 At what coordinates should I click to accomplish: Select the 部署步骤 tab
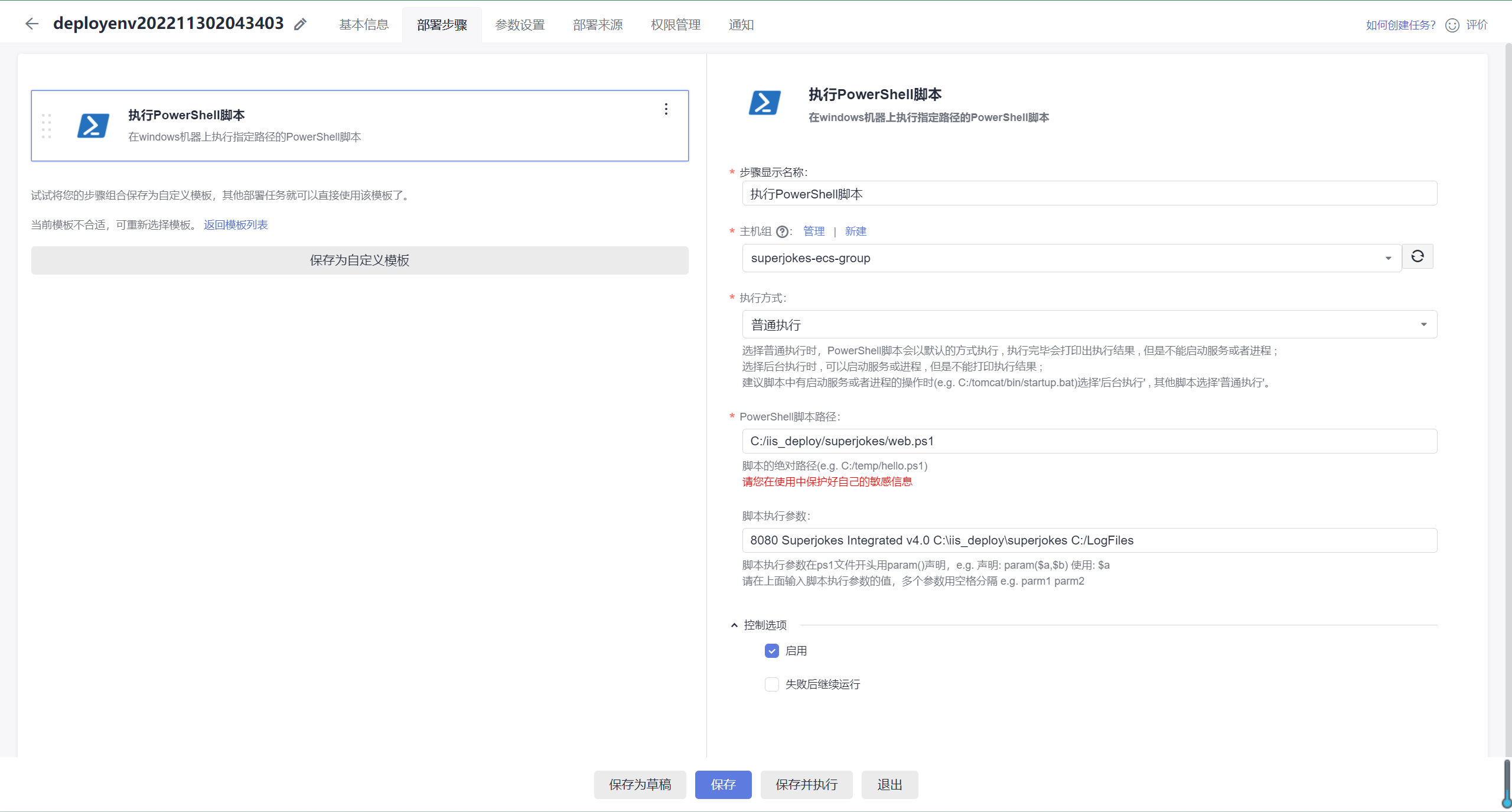442,25
